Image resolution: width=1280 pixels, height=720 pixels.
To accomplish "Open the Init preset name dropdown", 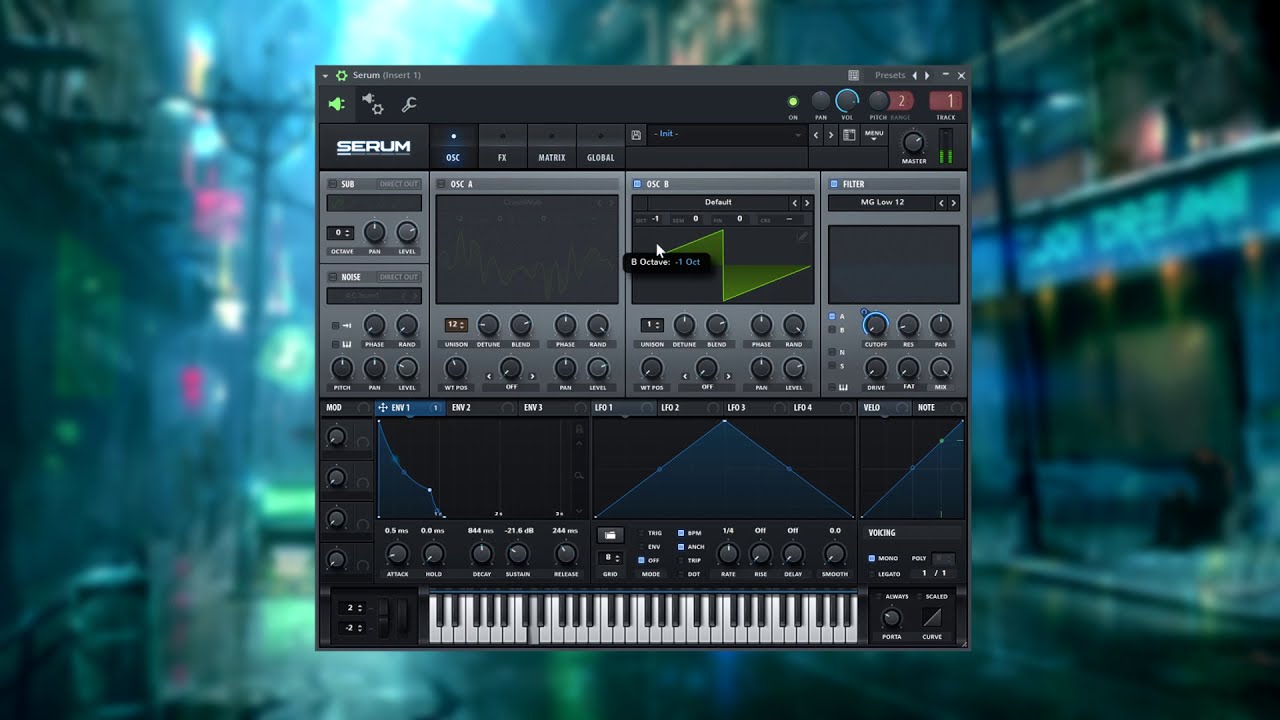I will point(727,134).
